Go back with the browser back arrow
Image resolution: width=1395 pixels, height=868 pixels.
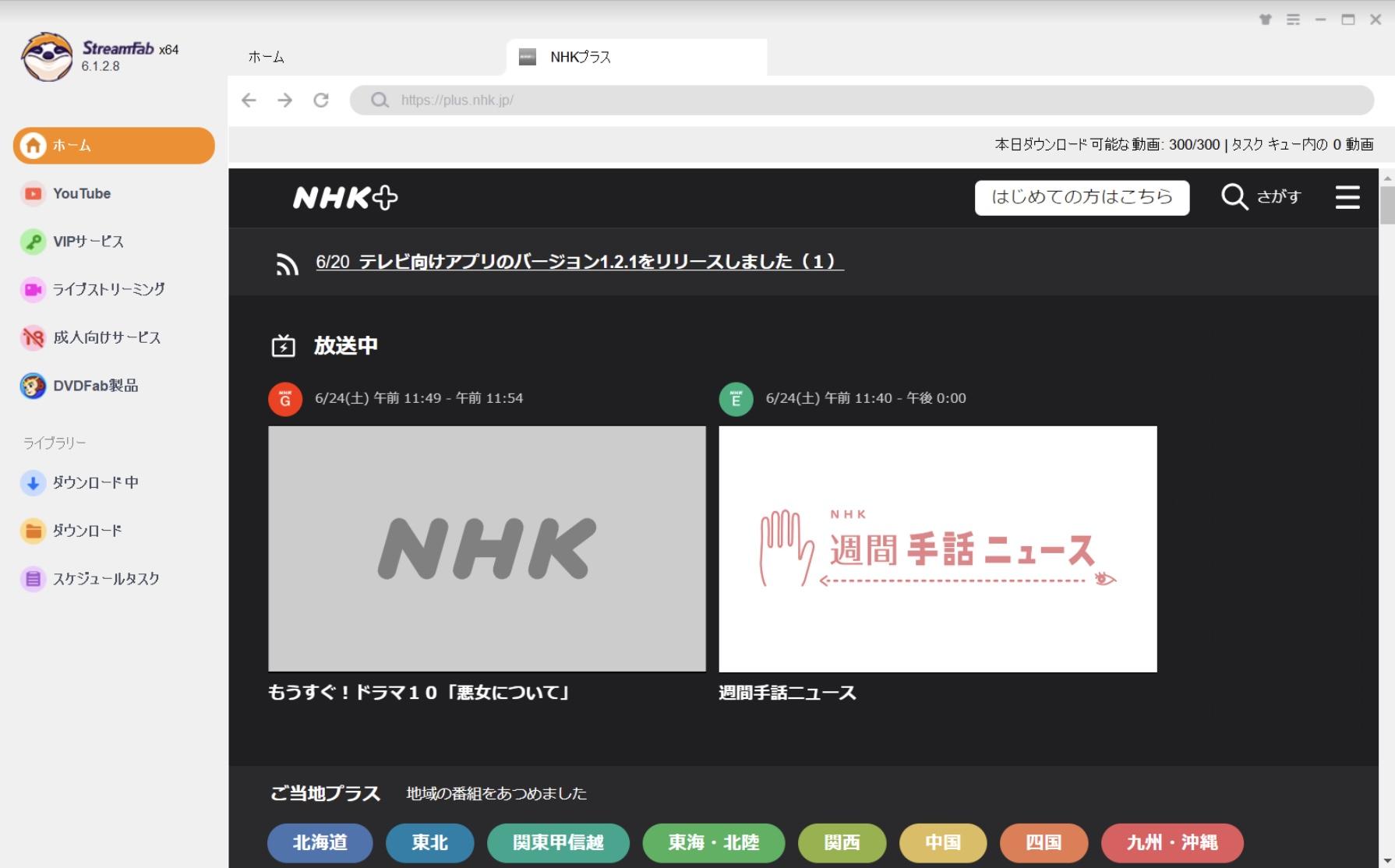coord(249,100)
